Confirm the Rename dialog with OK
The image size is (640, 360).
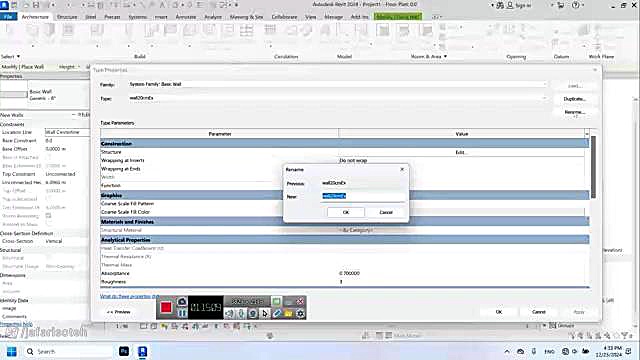346,212
